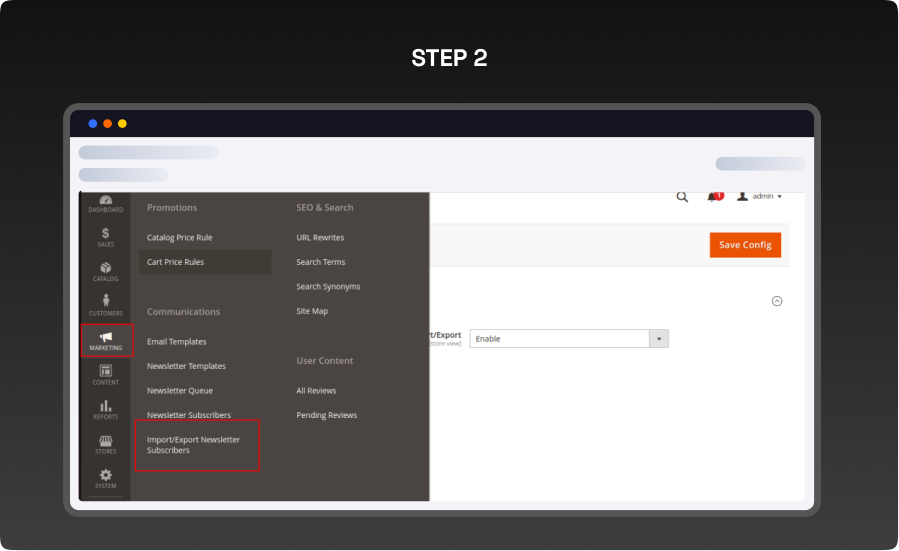Expand the admin account dropdown

[760, 197]
